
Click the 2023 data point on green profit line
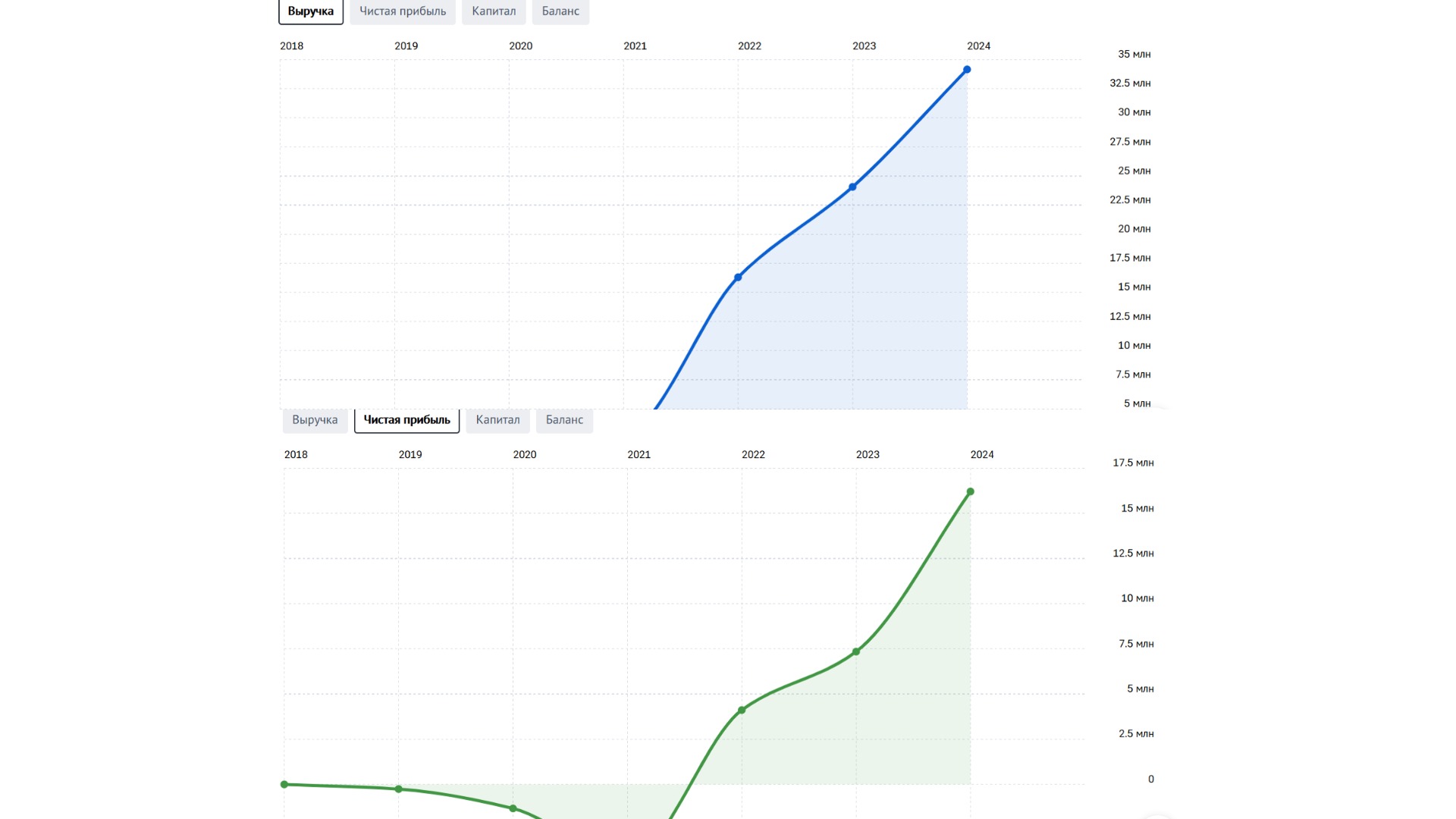tap(856, 652)
